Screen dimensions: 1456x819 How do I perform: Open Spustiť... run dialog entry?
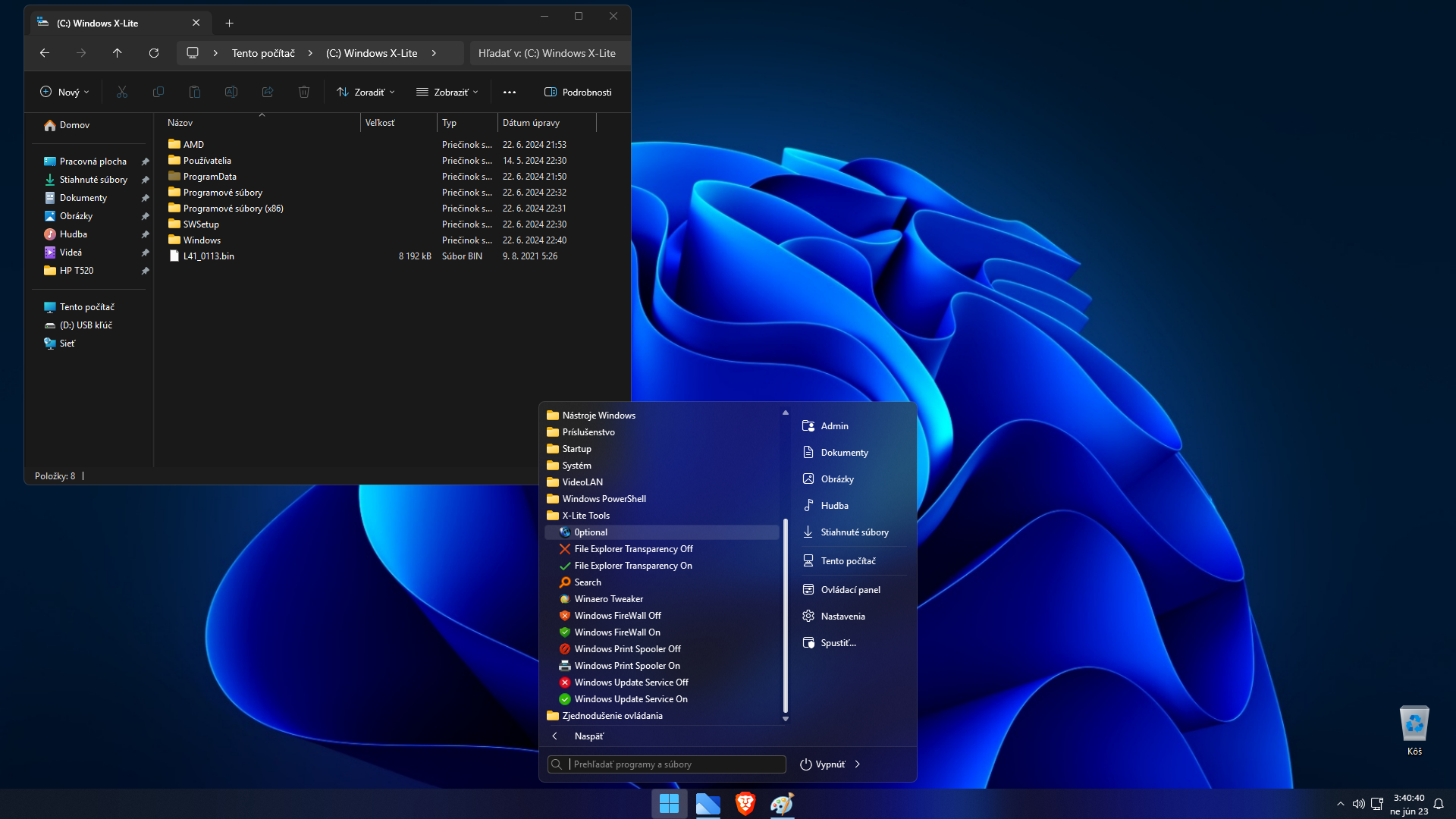839,643
